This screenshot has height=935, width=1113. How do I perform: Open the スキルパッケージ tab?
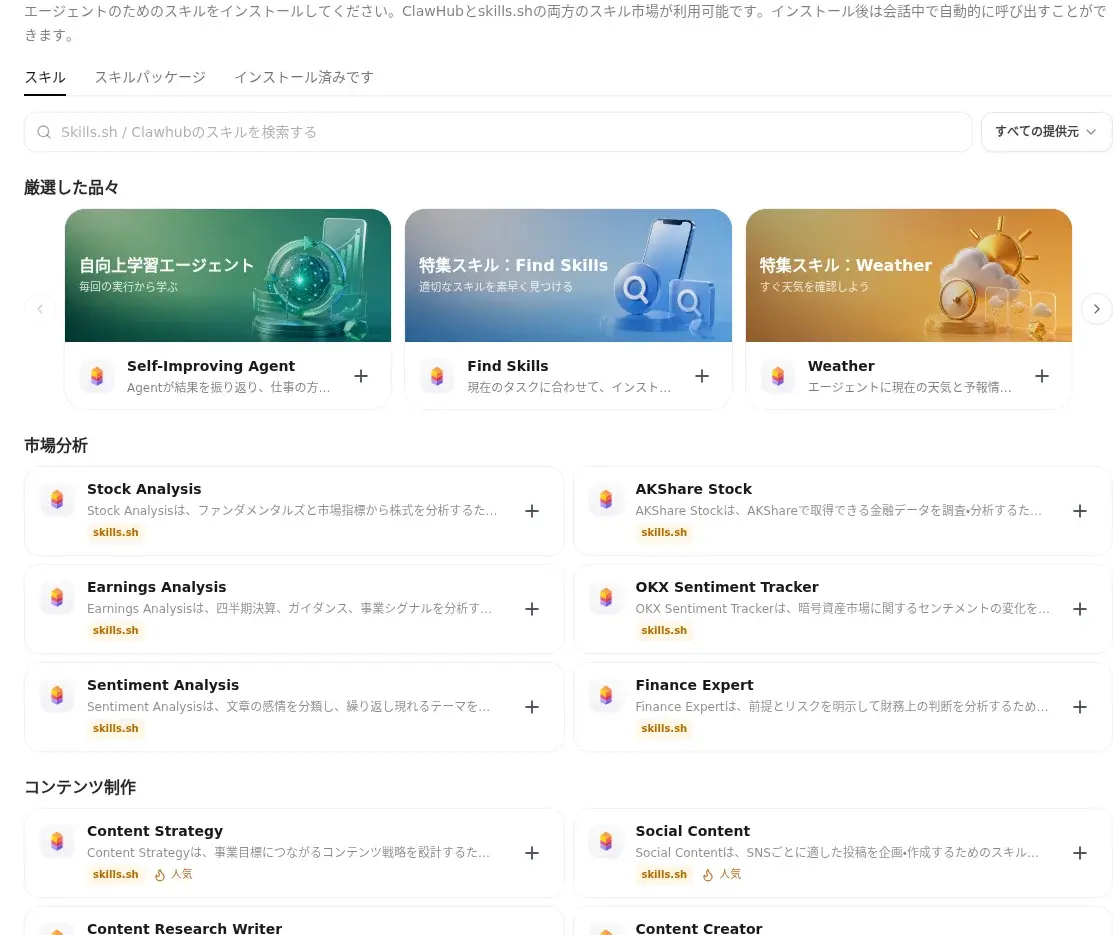pos(150,77)
